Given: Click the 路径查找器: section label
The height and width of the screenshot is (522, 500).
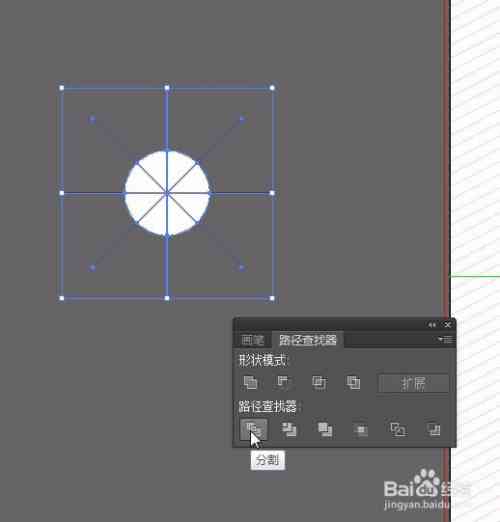Looking at the screenshot, I should pos(270,406).
